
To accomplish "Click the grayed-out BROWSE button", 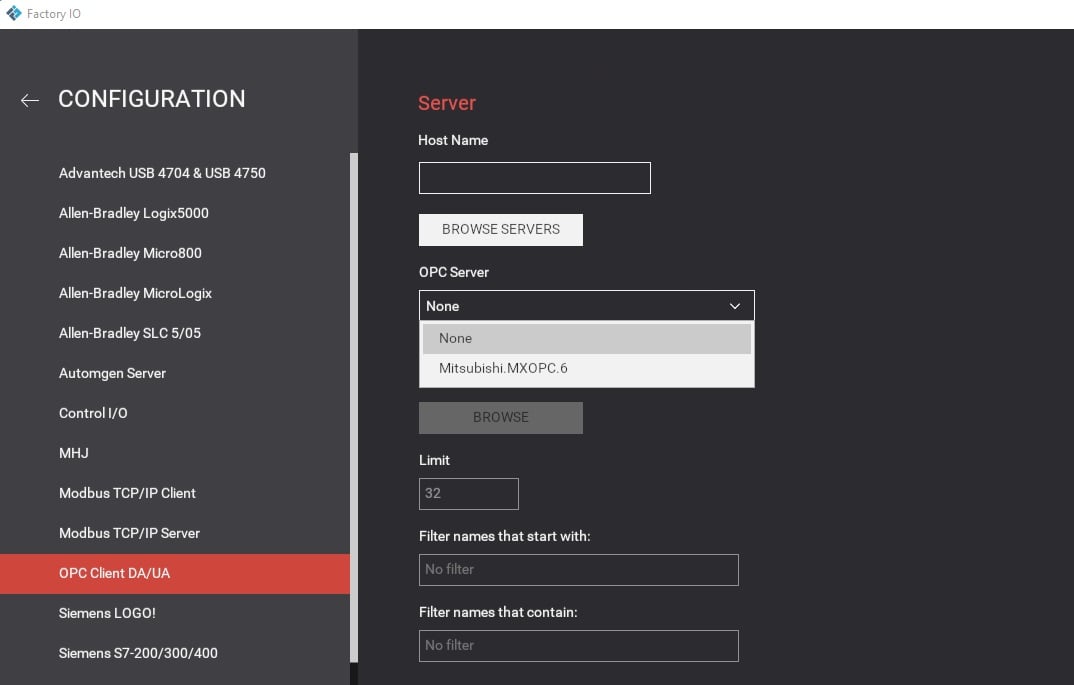I will pos(500,417).
